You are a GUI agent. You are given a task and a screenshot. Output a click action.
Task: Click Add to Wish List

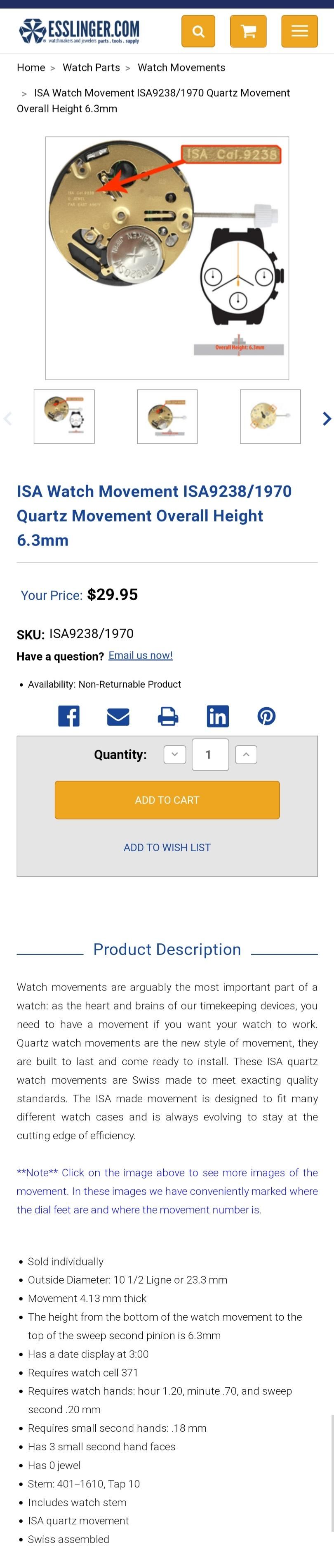[x=167, y=847]
